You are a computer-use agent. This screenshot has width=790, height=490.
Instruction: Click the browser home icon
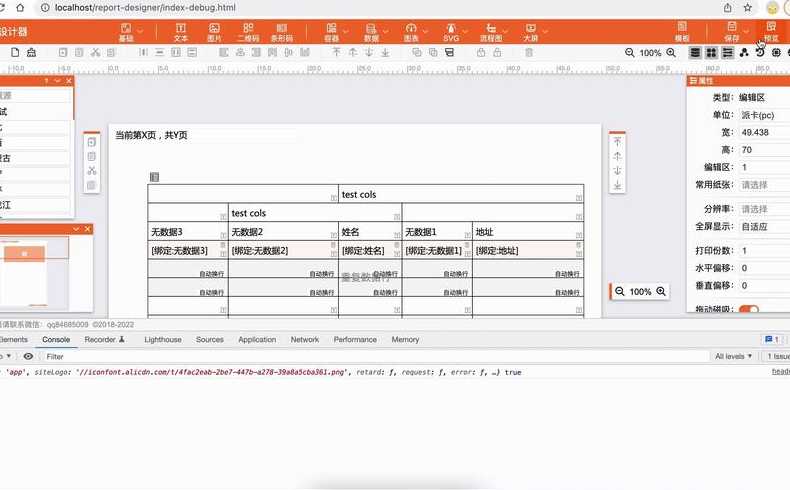[x=20, y=8]
